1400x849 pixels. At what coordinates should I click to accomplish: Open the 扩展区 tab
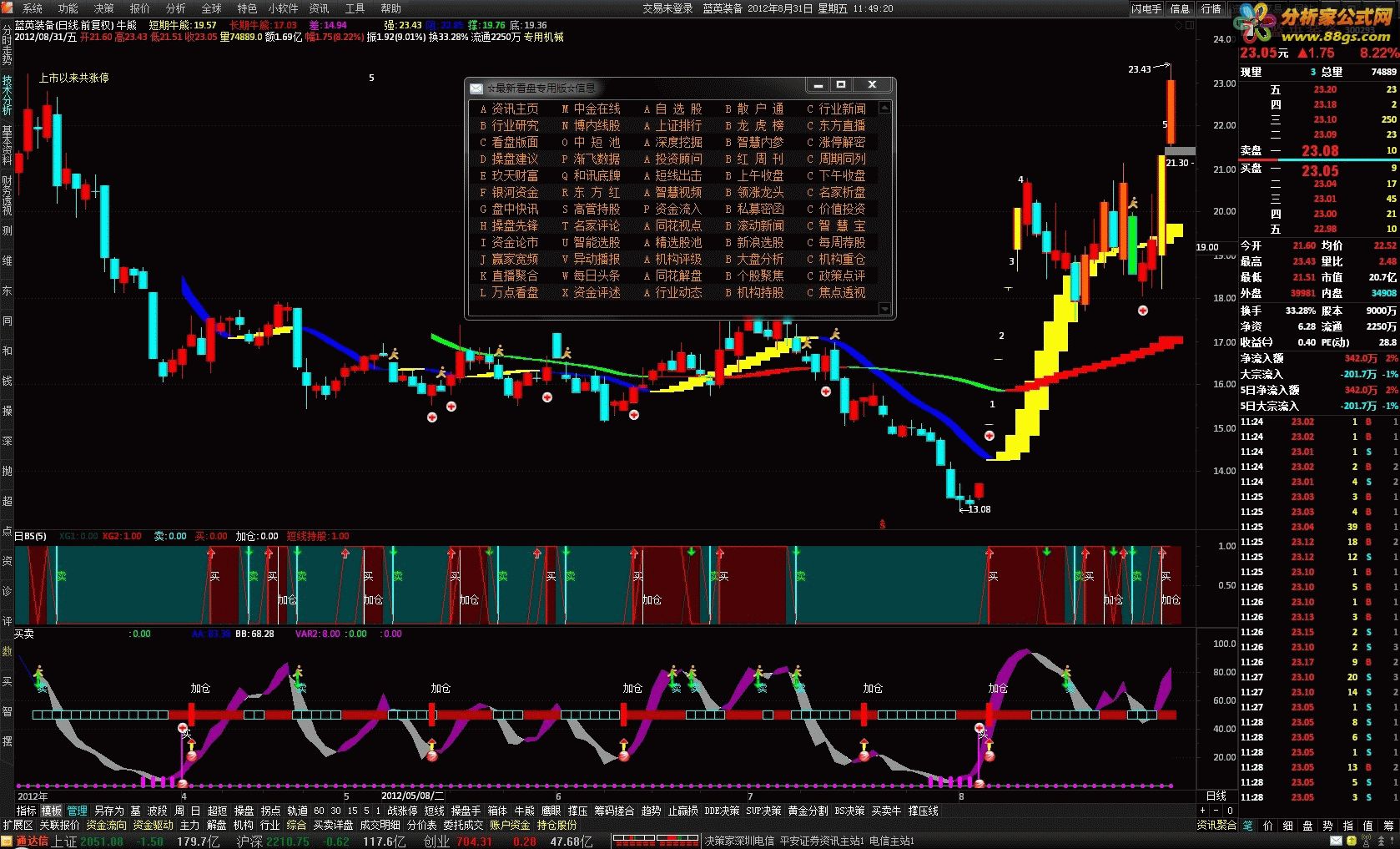coord(18,825)
